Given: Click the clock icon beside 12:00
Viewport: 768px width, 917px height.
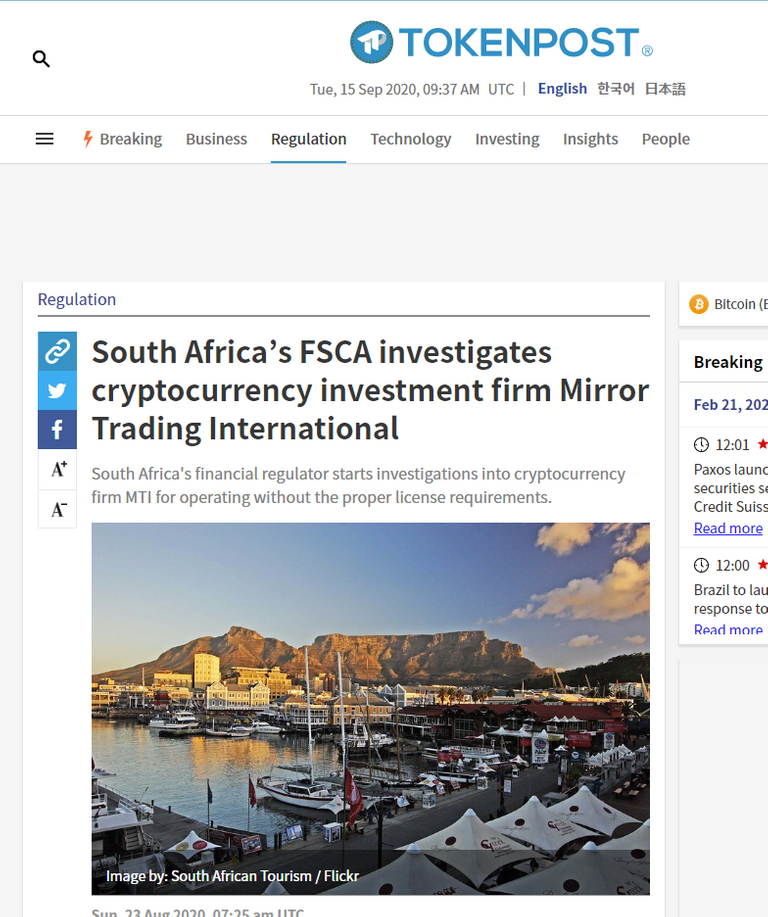Looking at the screenshot, I should (x=701, y=566).
